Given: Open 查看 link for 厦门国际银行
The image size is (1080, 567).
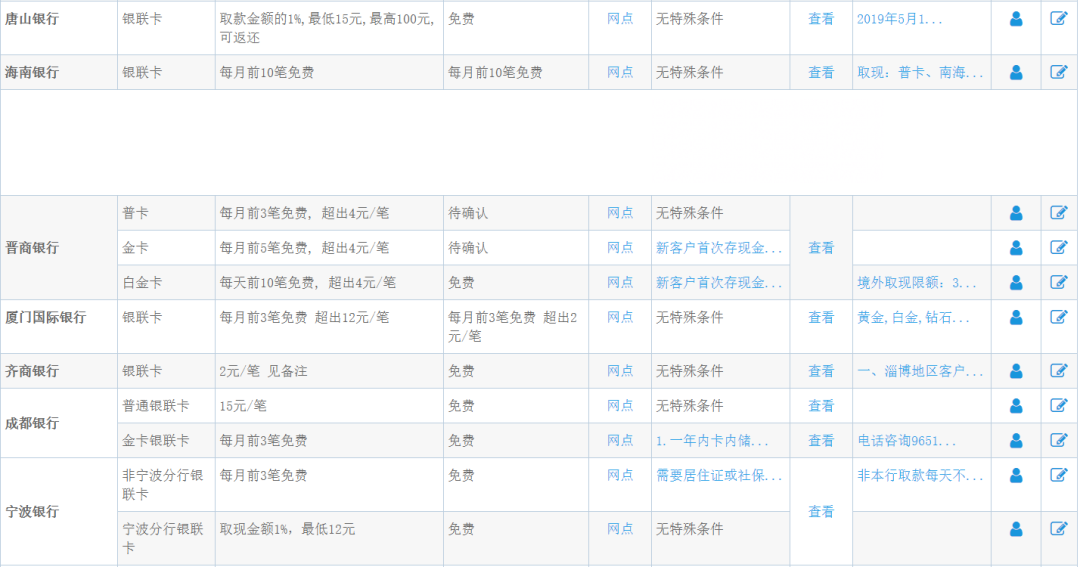Looking at the screenshot, I should click(820, 318).
